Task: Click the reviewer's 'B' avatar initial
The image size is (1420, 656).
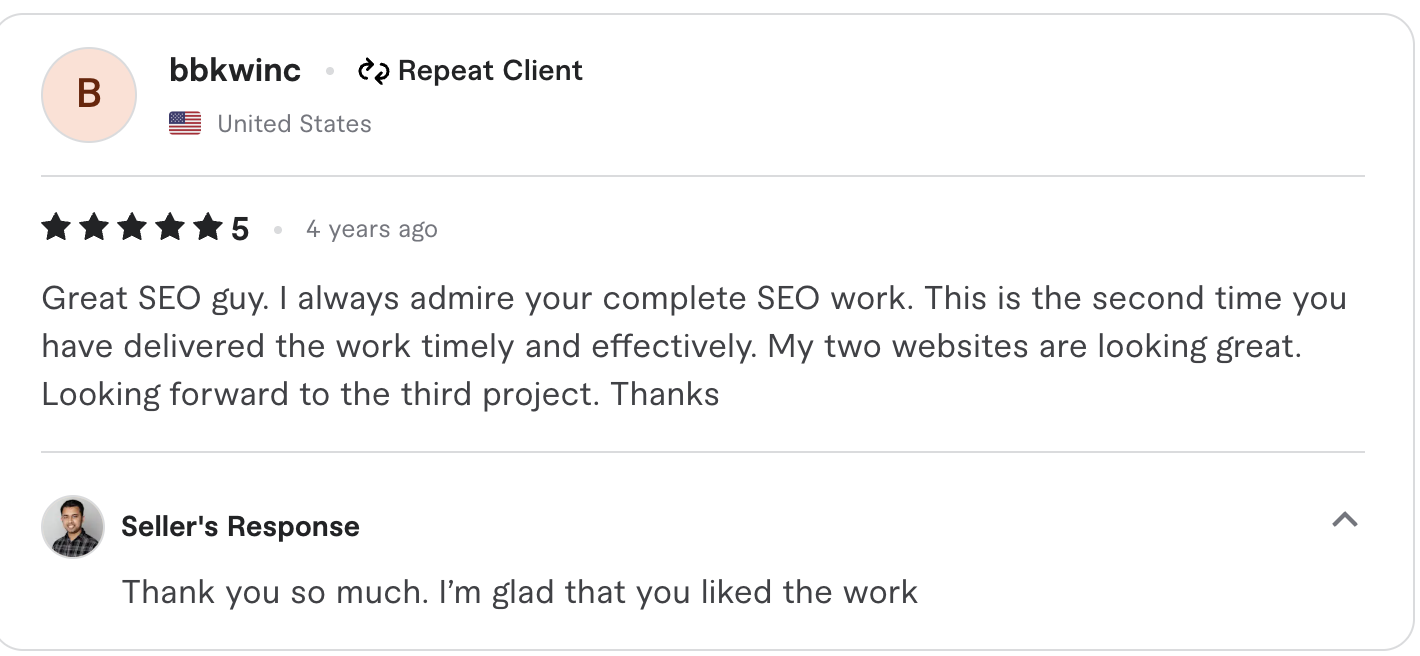Action: click(x=88, y=94)
